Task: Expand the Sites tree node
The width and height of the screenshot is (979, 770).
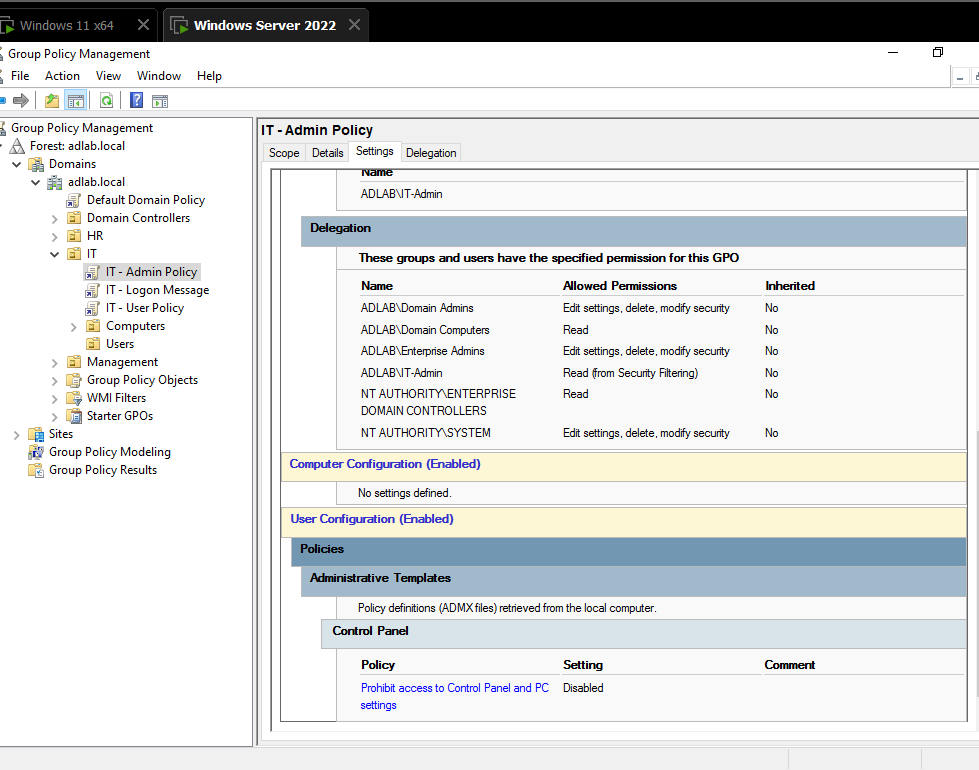Action: tap(17, 435)
